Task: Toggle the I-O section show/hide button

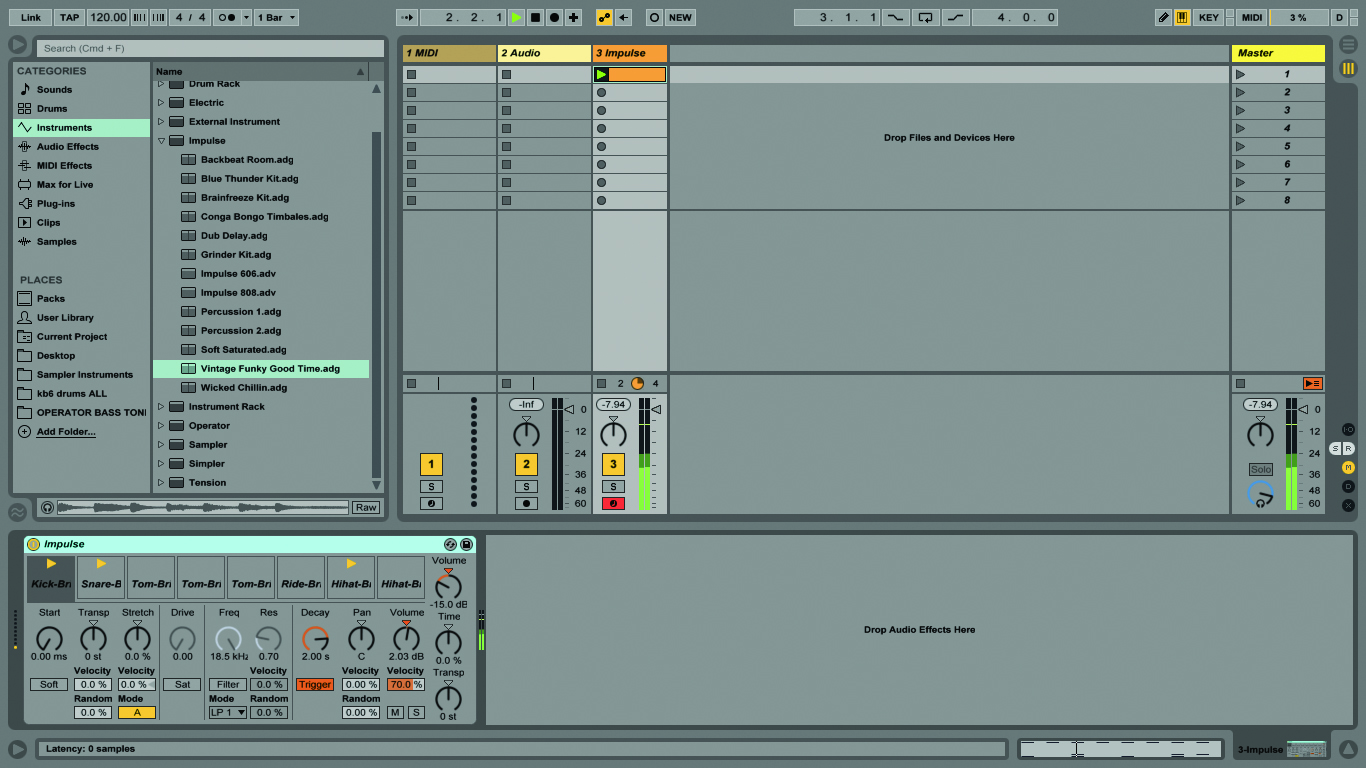Action: click(1348, 429)
